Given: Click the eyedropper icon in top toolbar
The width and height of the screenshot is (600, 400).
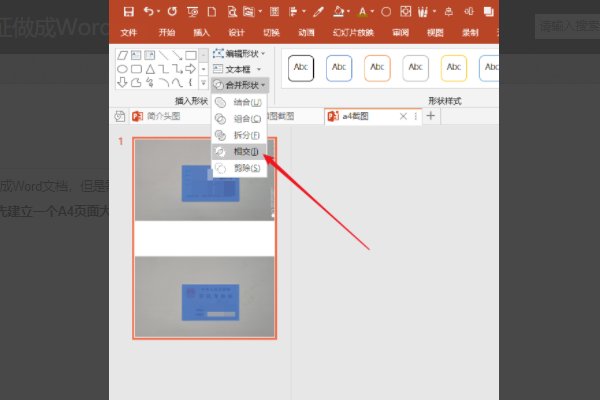Looking at the screenshot, I should [x=318, y=11].
